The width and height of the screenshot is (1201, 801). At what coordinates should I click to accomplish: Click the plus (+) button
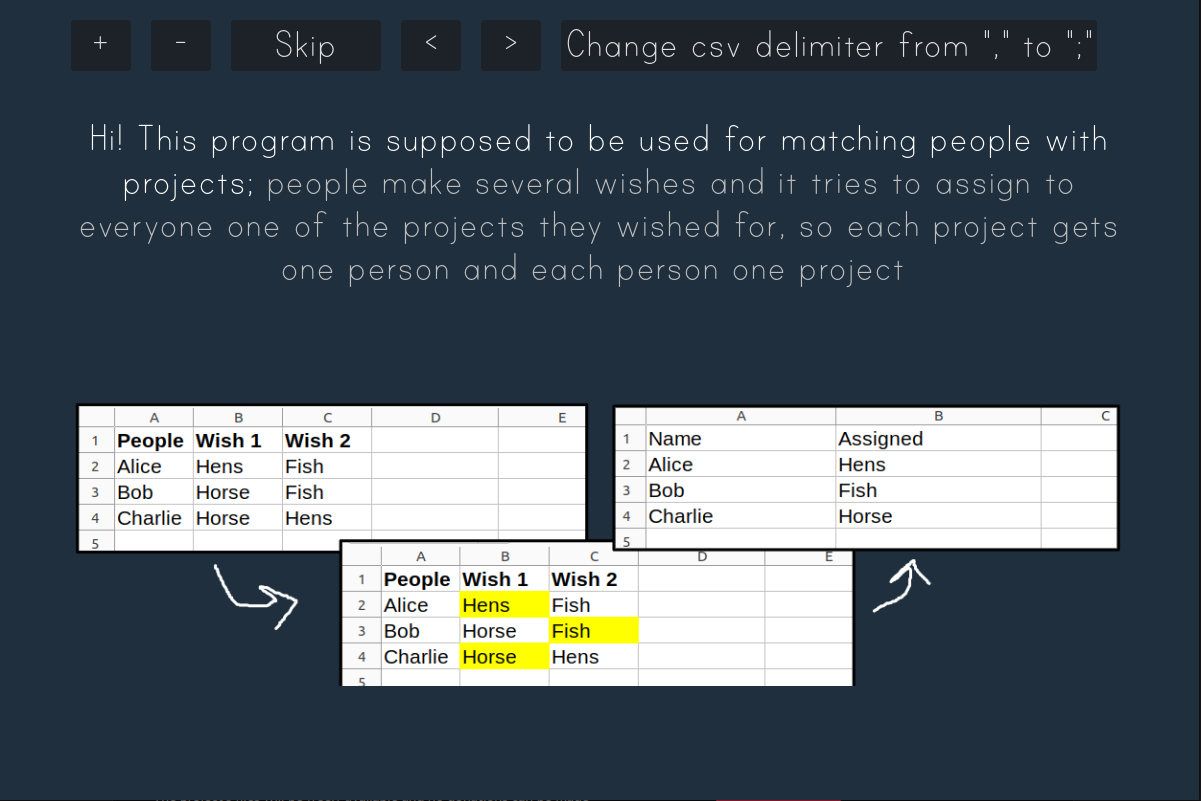click(x=101, y=45)
